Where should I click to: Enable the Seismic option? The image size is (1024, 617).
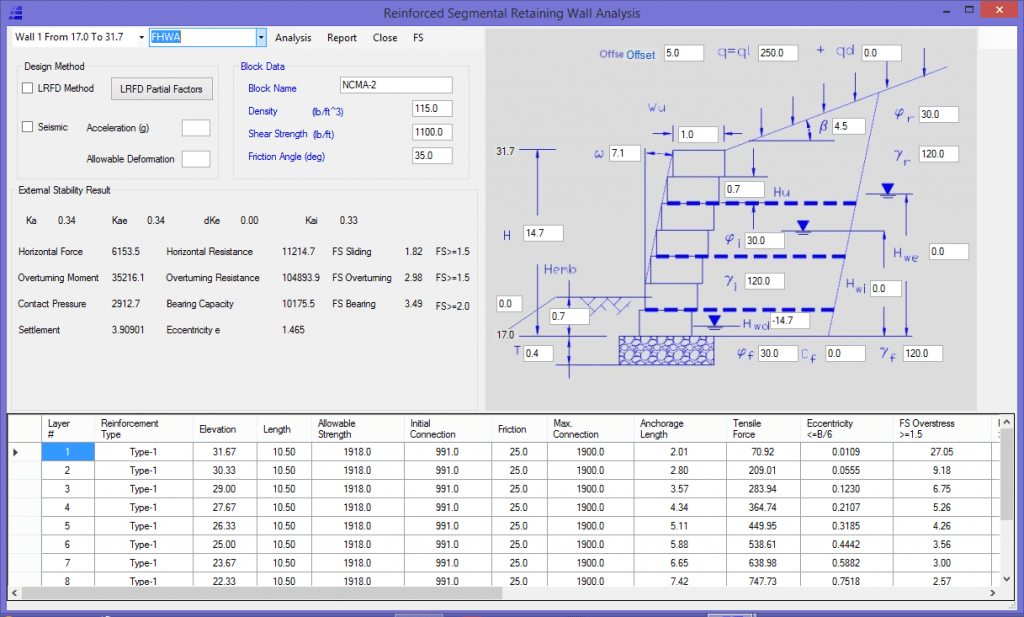coord(27,128)
